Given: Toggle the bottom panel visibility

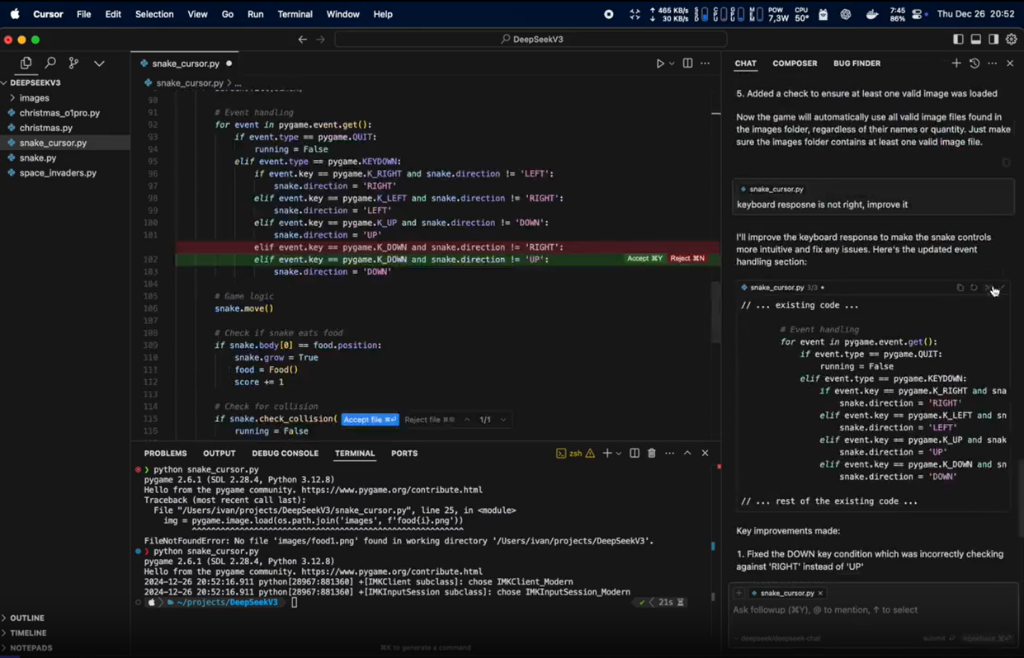Looking at the screenshot, I should pos(975,39).
